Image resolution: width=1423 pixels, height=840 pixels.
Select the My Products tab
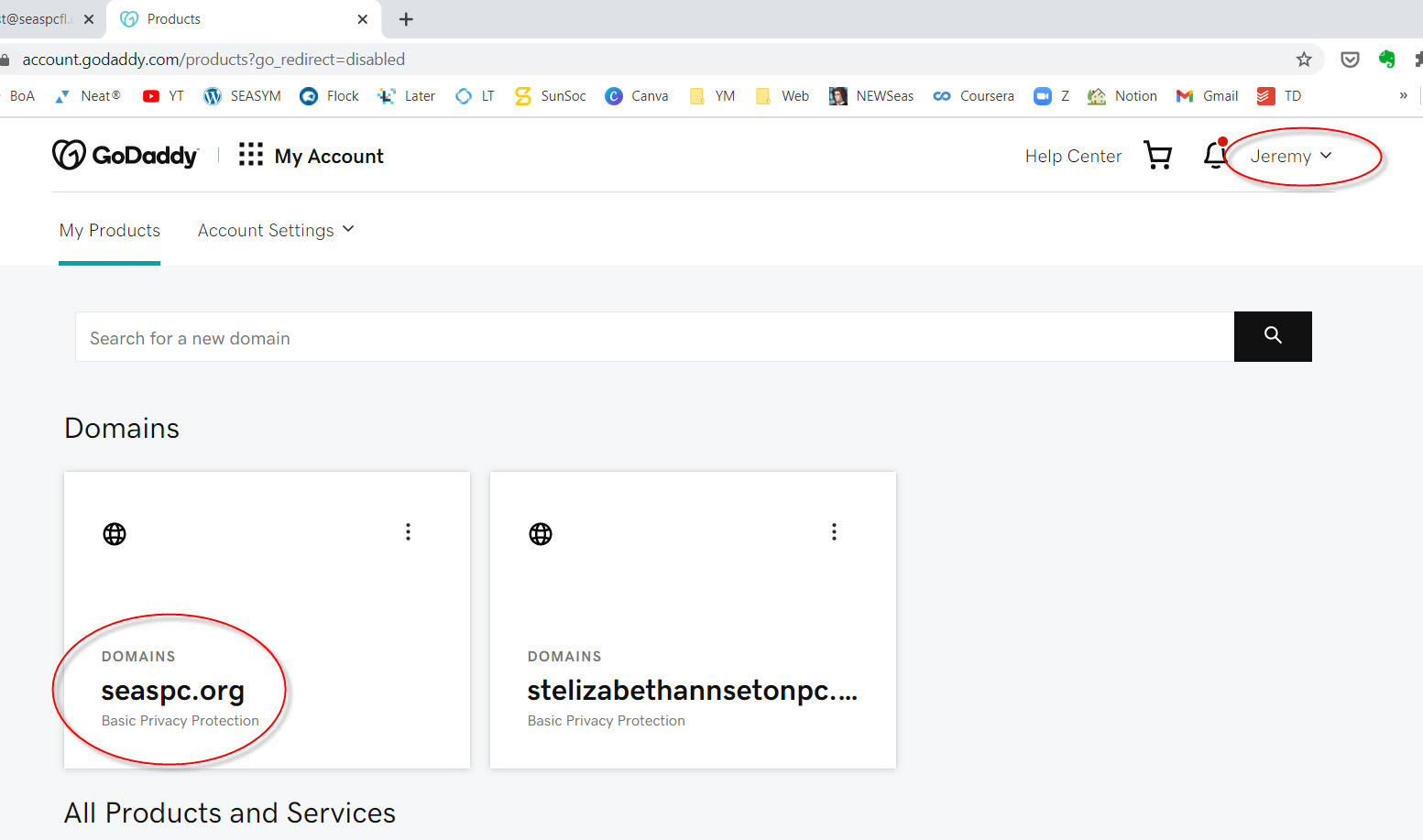click(x=110, y=231)
